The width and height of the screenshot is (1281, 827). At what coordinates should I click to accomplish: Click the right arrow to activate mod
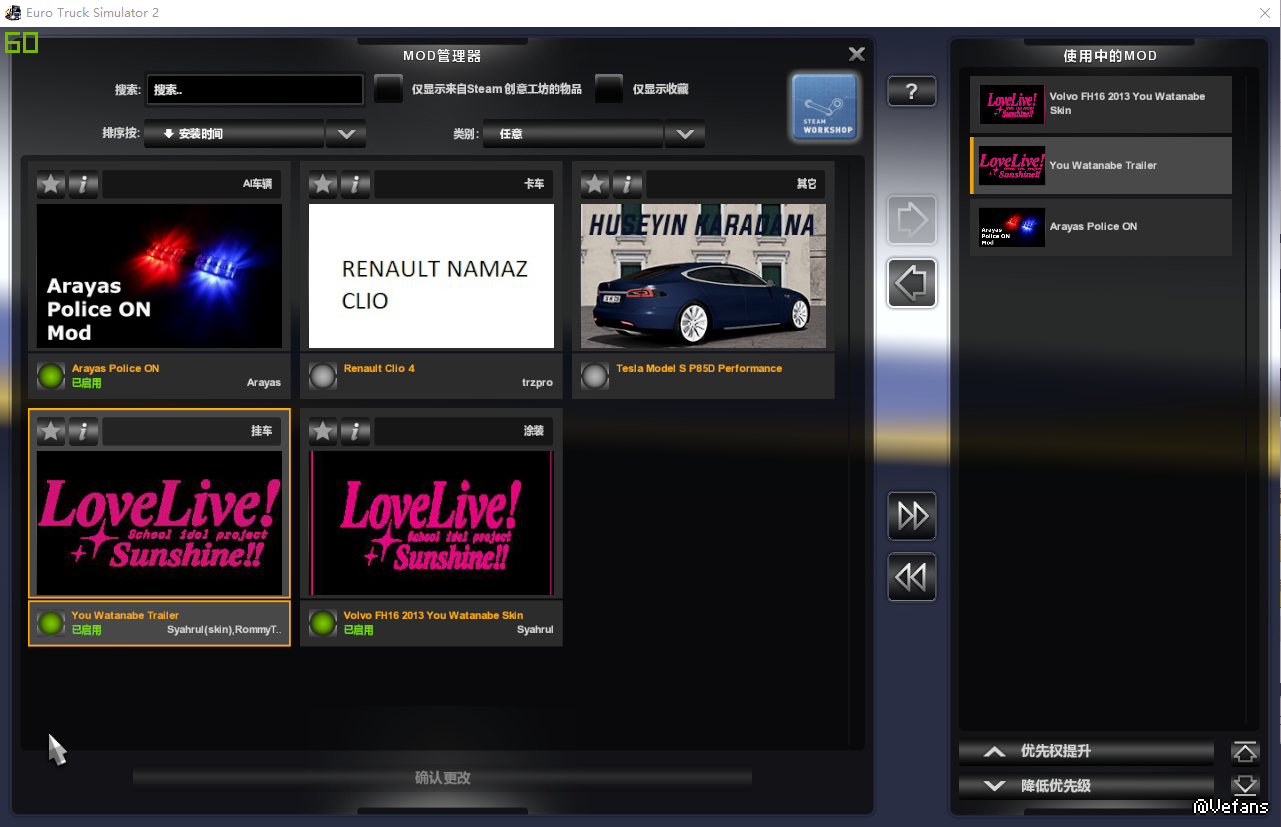click(x=911, y=221)
